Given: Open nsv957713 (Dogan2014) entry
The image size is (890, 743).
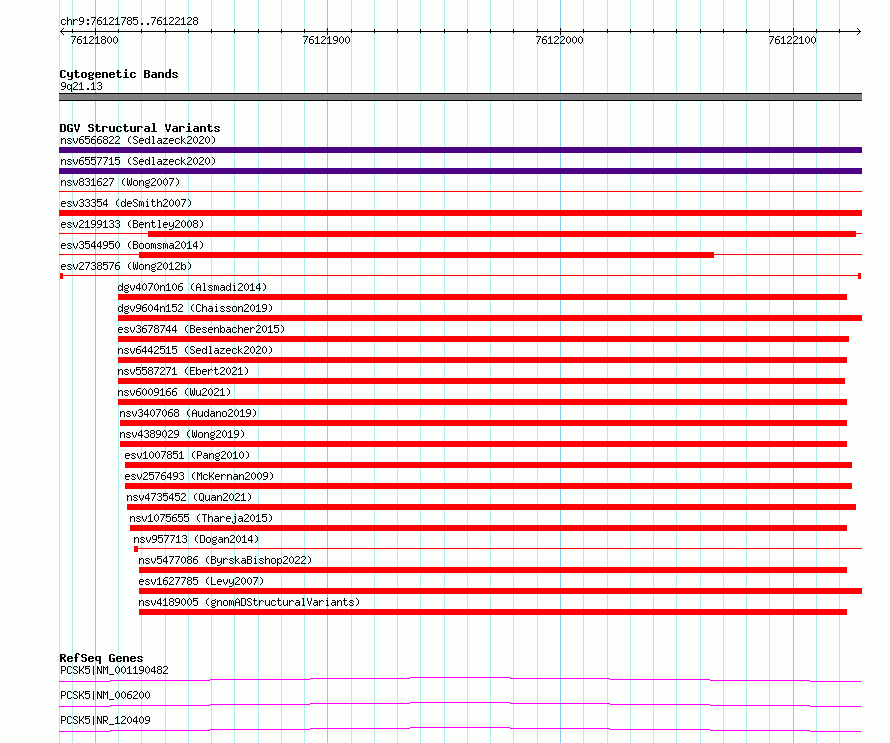Looking at the screenshot, I should [x=196, y=539].
